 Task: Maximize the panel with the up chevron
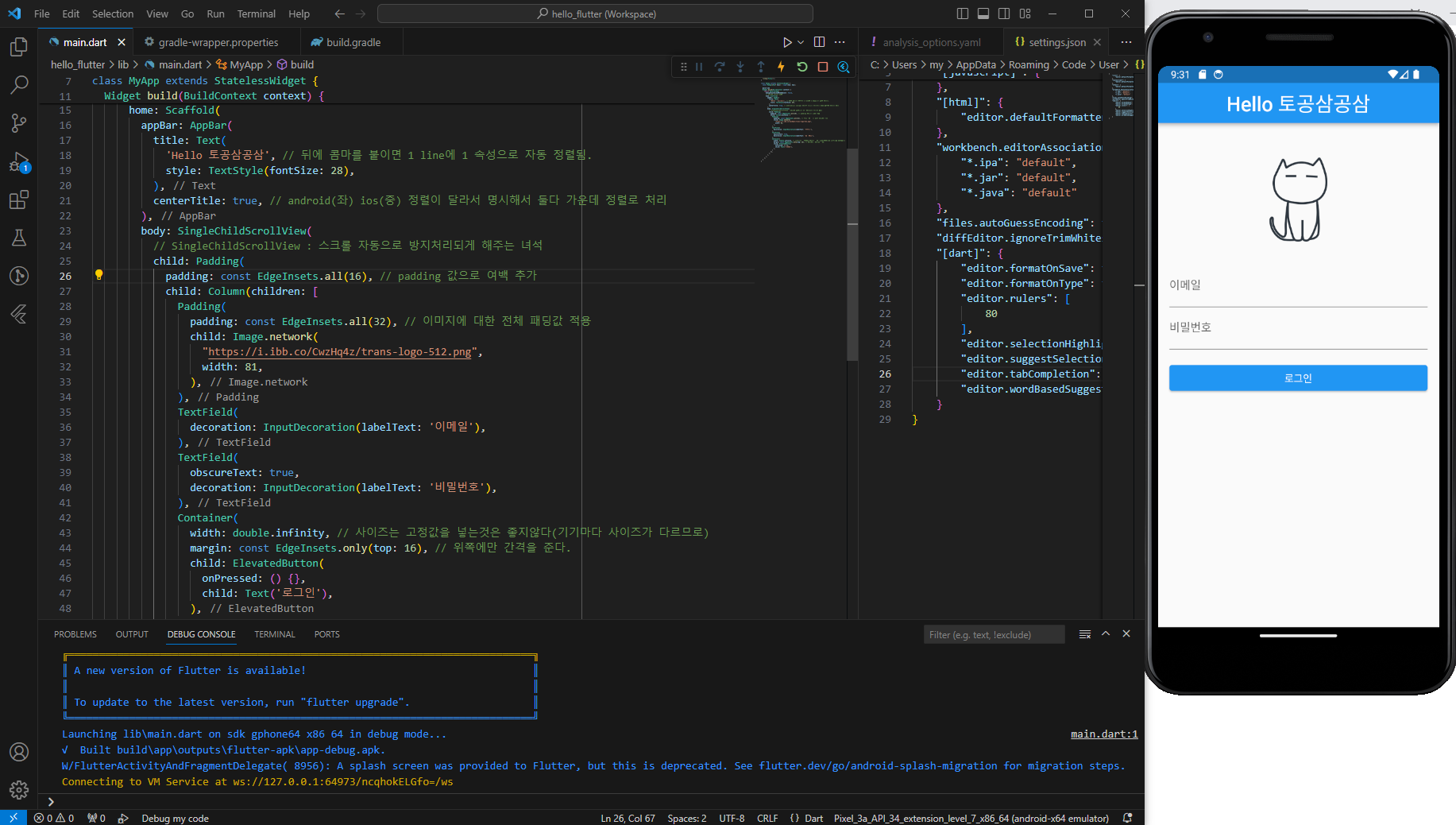(1106, 633)
